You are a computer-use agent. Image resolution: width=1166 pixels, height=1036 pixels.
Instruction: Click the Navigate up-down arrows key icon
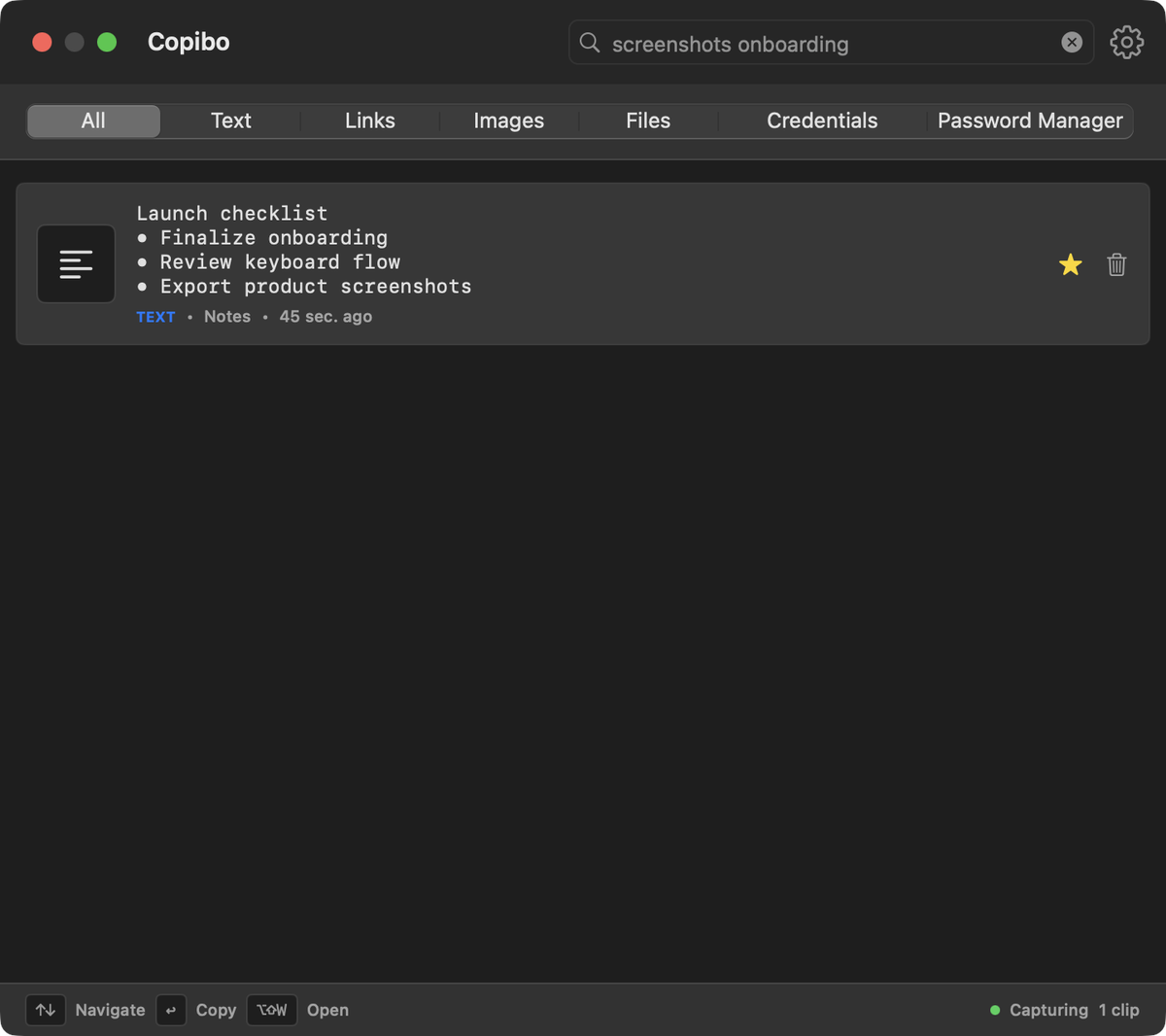(x=46, y=1010)
